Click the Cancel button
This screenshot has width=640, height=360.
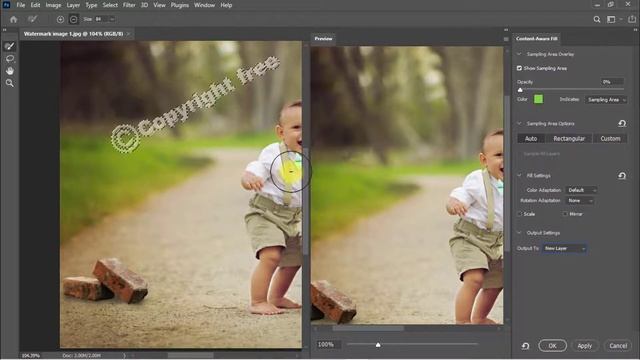(x=618, y=346)
